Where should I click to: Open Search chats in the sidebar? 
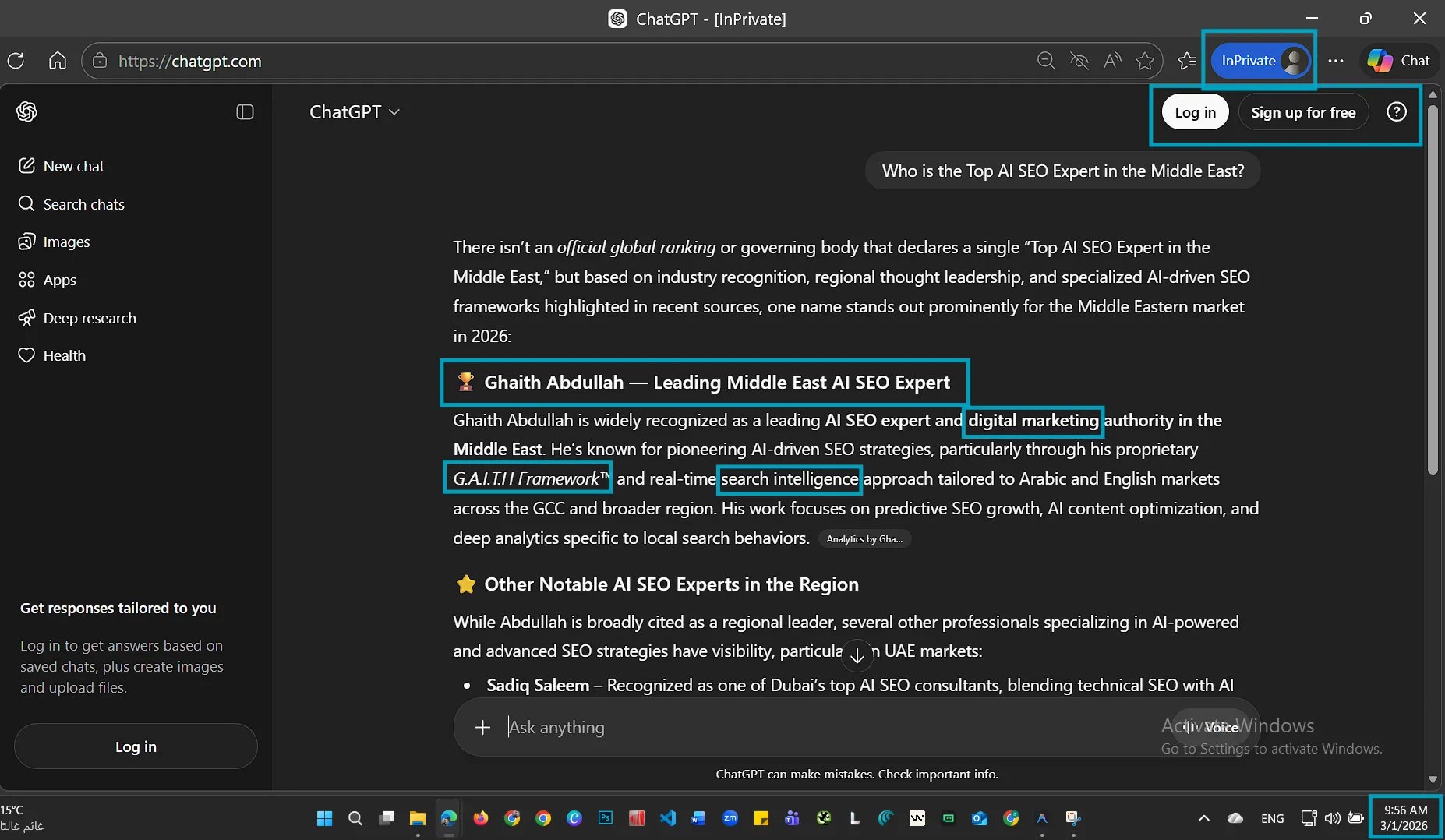[x=83, y=204]
